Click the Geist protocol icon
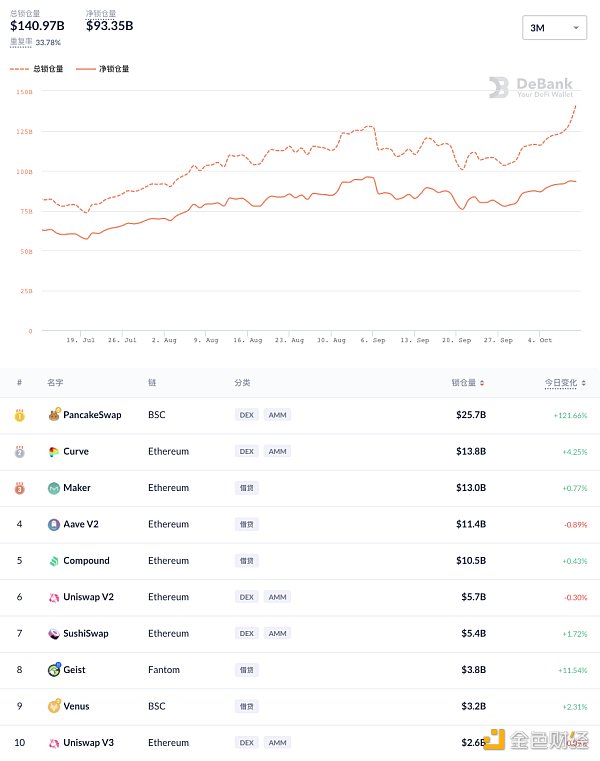 (54, 670)
